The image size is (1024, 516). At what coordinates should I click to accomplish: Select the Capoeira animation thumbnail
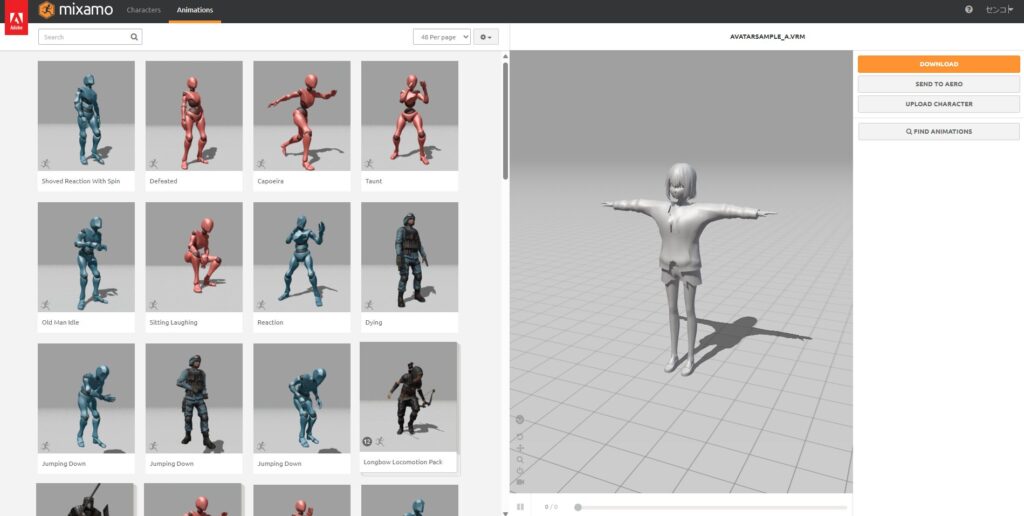[301, 116]
